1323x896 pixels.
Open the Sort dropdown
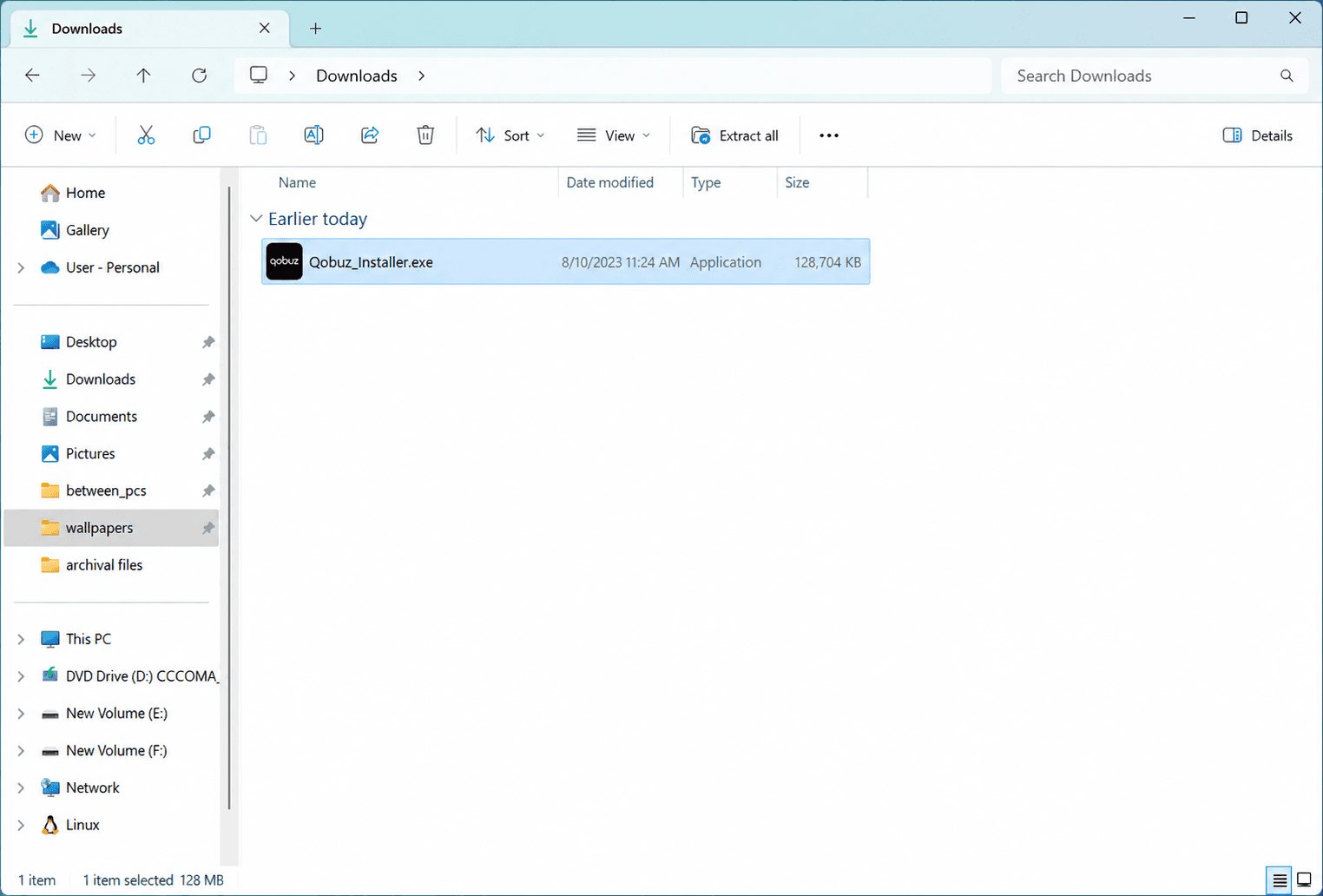click(510, 135)
